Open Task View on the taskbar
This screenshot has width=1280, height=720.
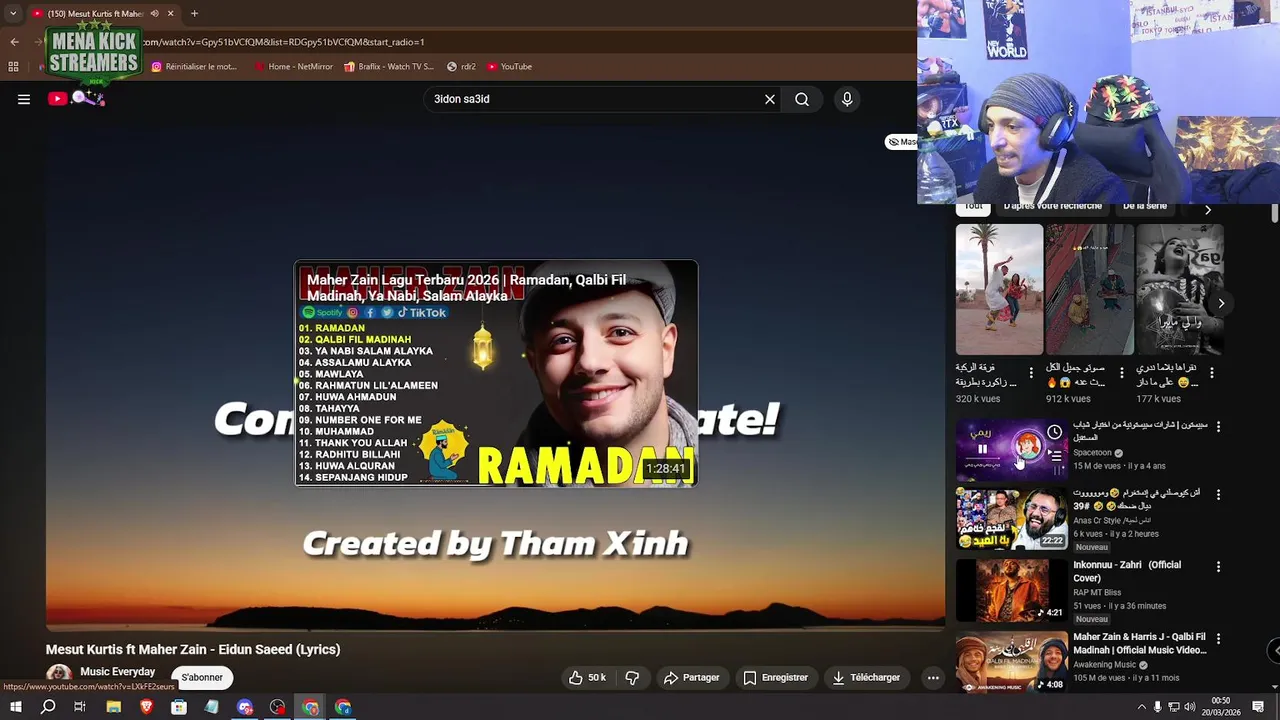pyautogui.click(x=80, y=707)
